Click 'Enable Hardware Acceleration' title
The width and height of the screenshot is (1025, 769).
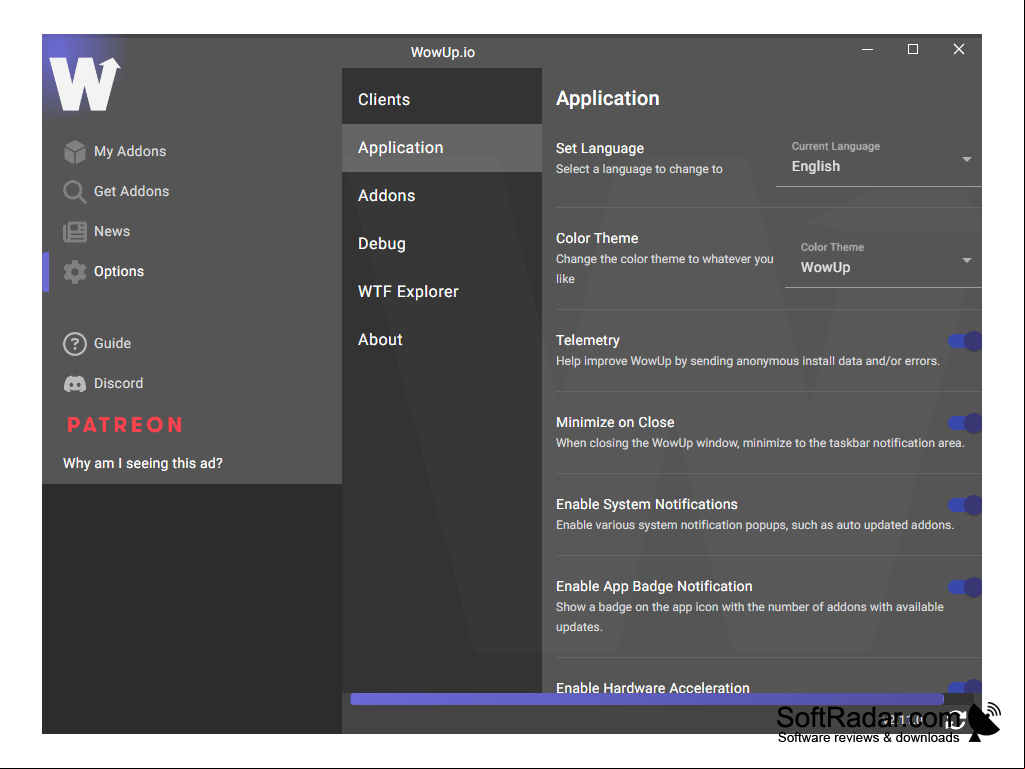pyautogui.click(x=652, y=687)
